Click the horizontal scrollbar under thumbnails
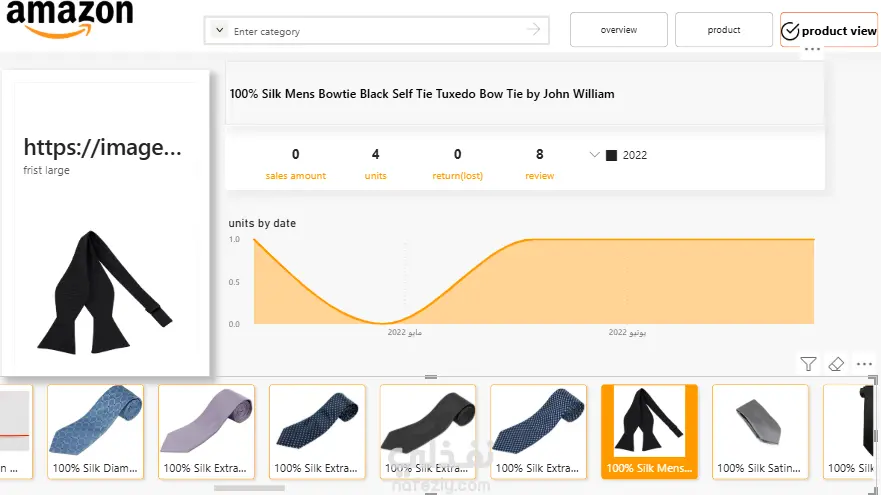Screen dimensions: 881x495 point(249,488)
